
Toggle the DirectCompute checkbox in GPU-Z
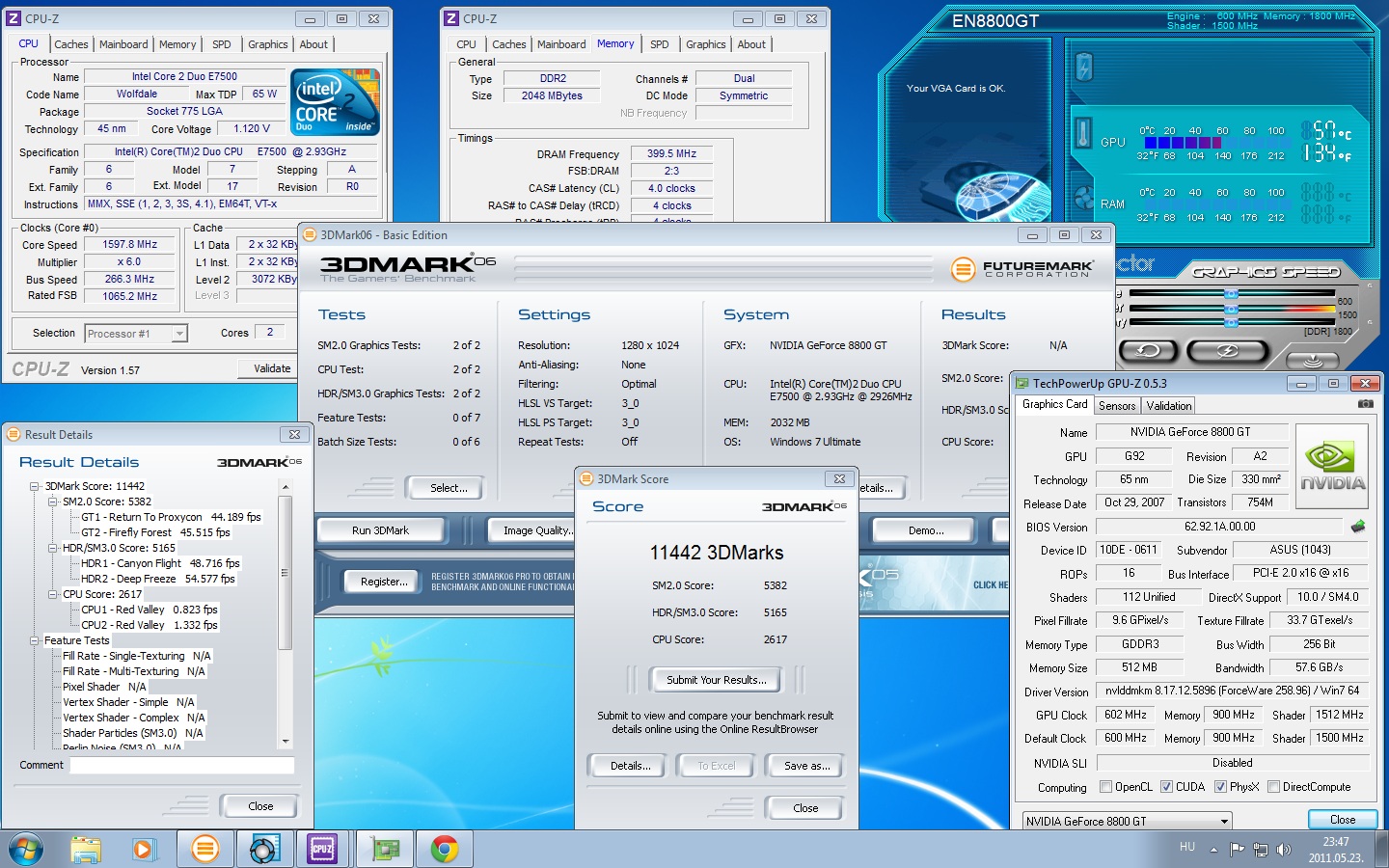coord(1273,787)
